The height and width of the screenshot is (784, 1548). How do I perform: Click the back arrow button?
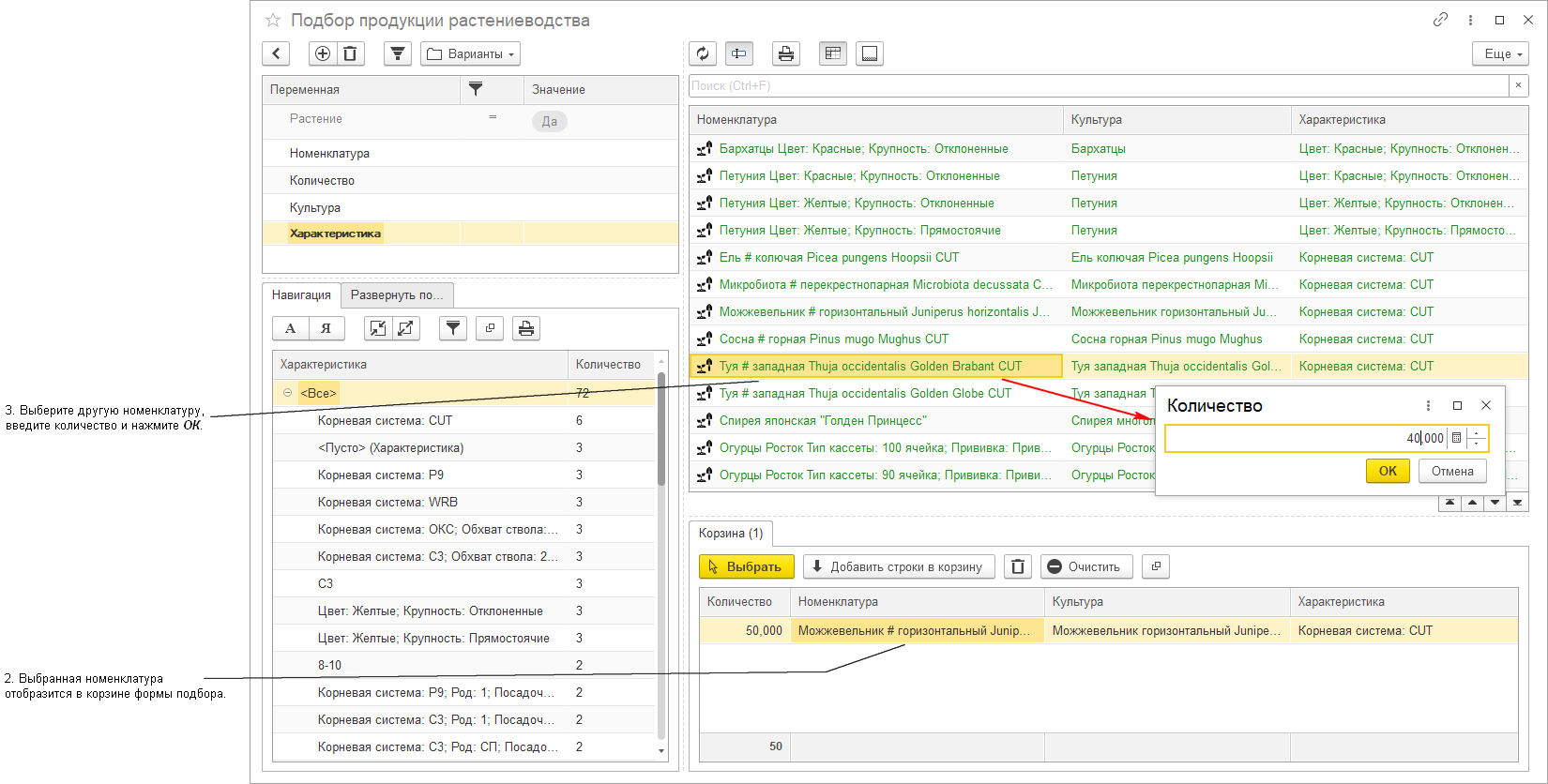point(276,53)
